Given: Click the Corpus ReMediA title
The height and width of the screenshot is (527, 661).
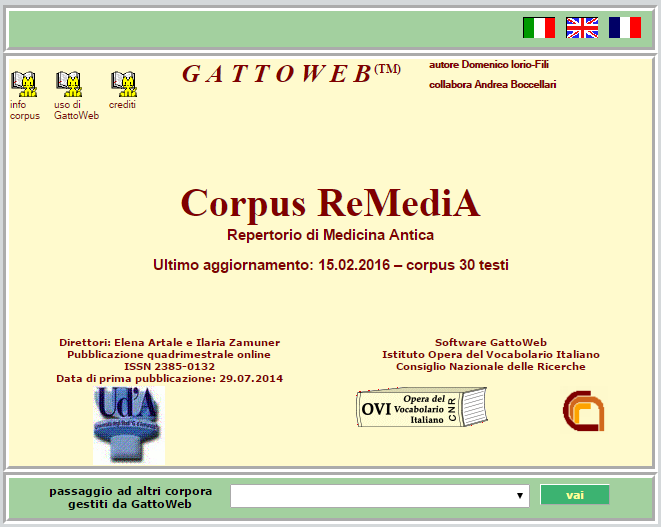Looking at the screenshot, I should [x=330, y=204].
